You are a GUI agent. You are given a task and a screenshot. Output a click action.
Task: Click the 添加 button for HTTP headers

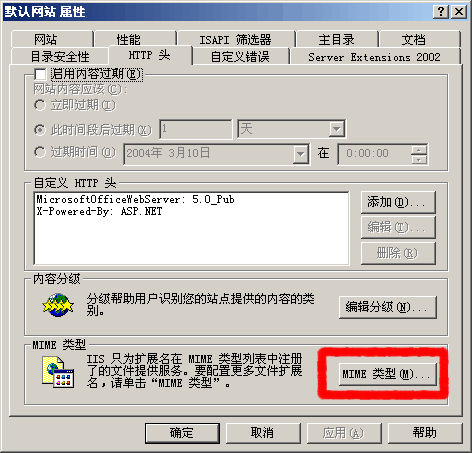(398, 202)
